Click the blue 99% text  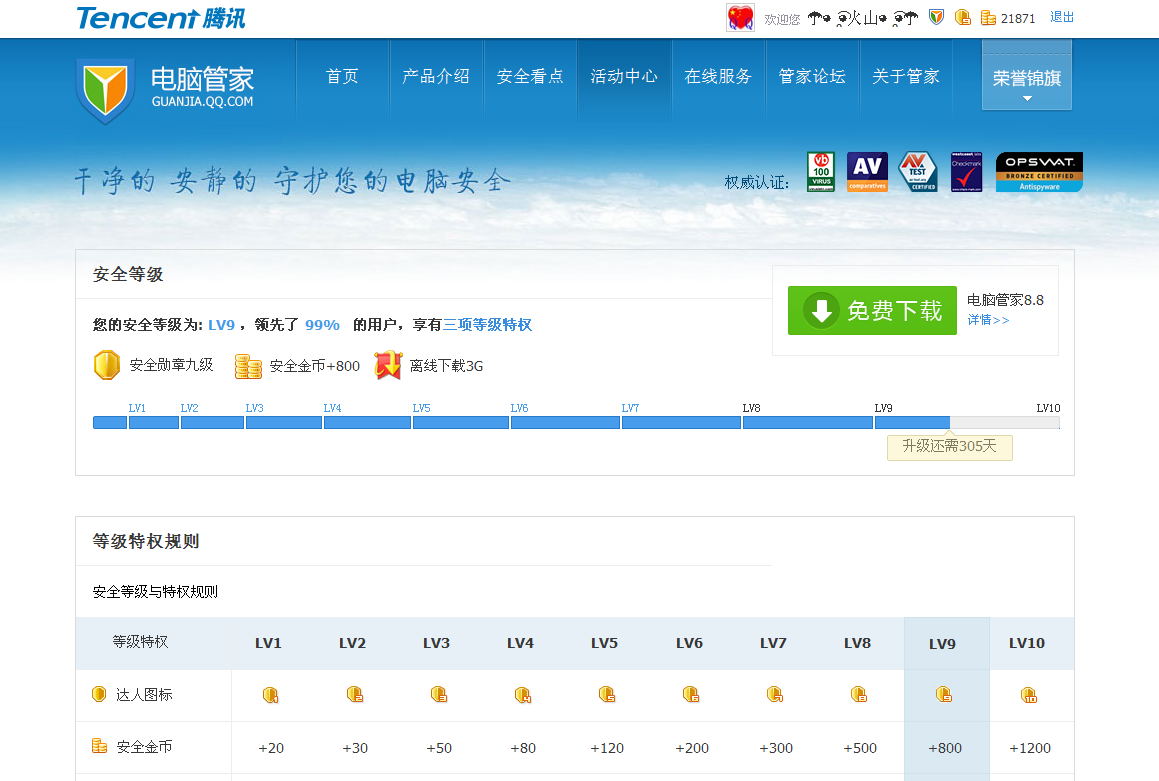click(x=322, y=325)
